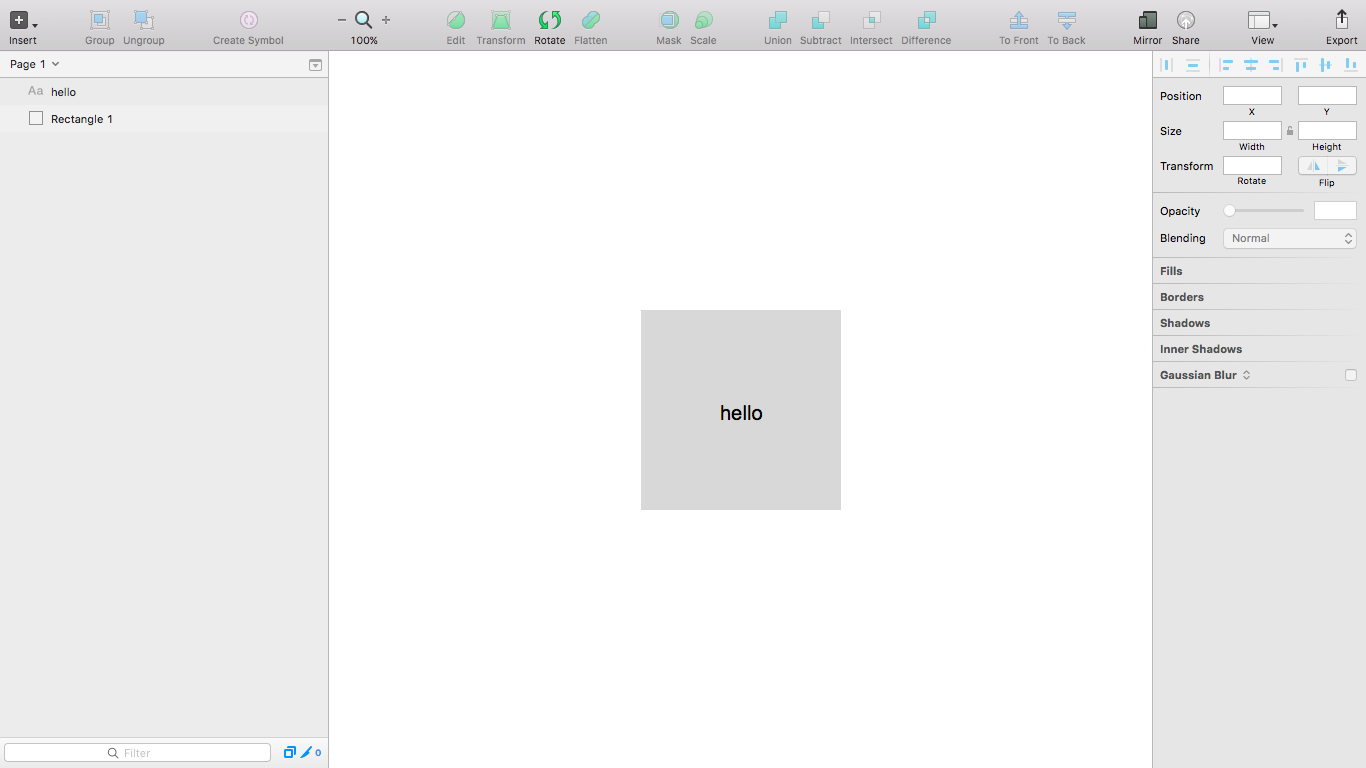This screenshot has width=1366, height=768.
Task: Click the To Back icon
Action: pyautogui.click(x=1067, y=20)
